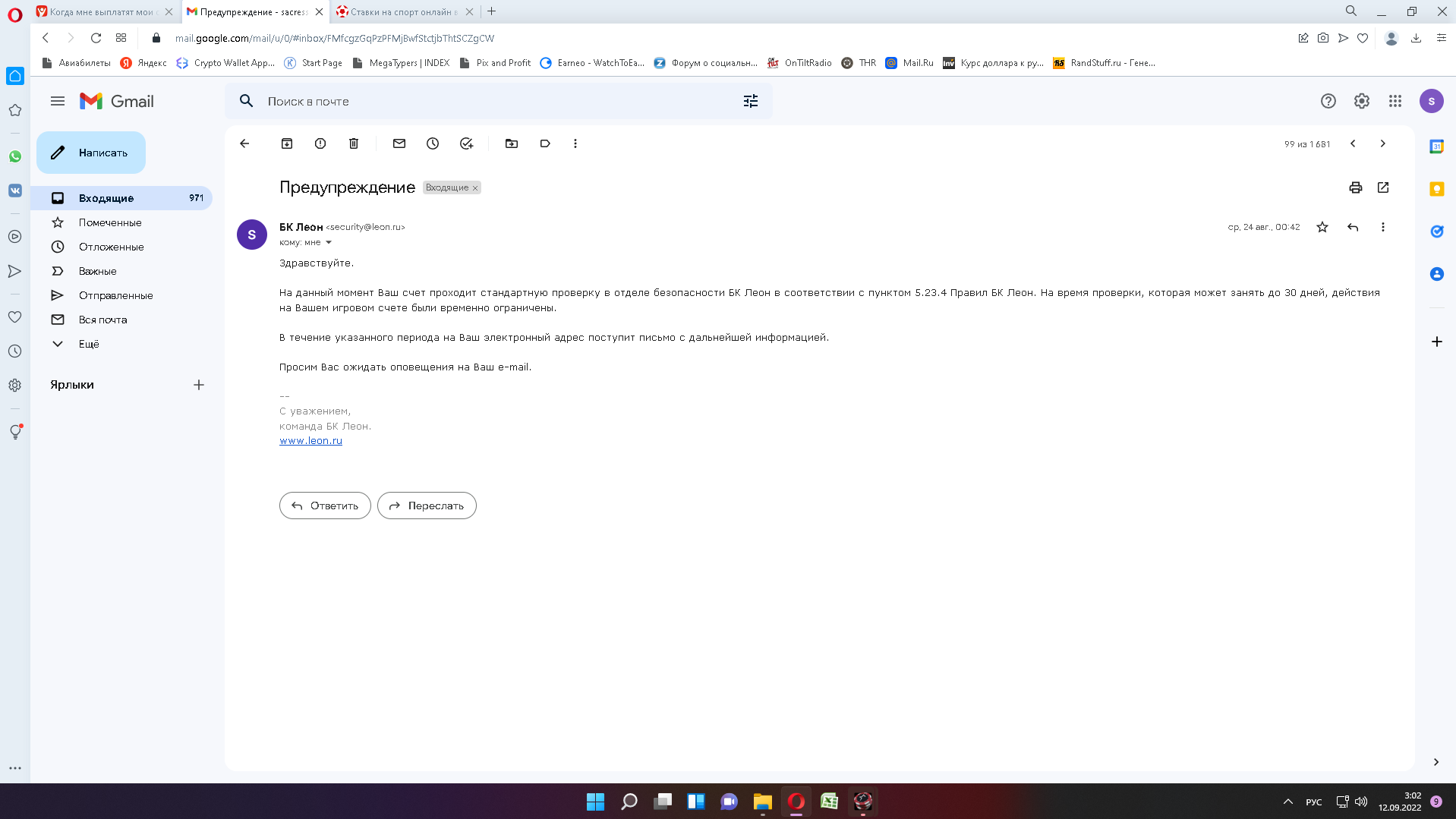1456x819 pixels.
Task: Mark the email as unread
Action: pos(399,143)
